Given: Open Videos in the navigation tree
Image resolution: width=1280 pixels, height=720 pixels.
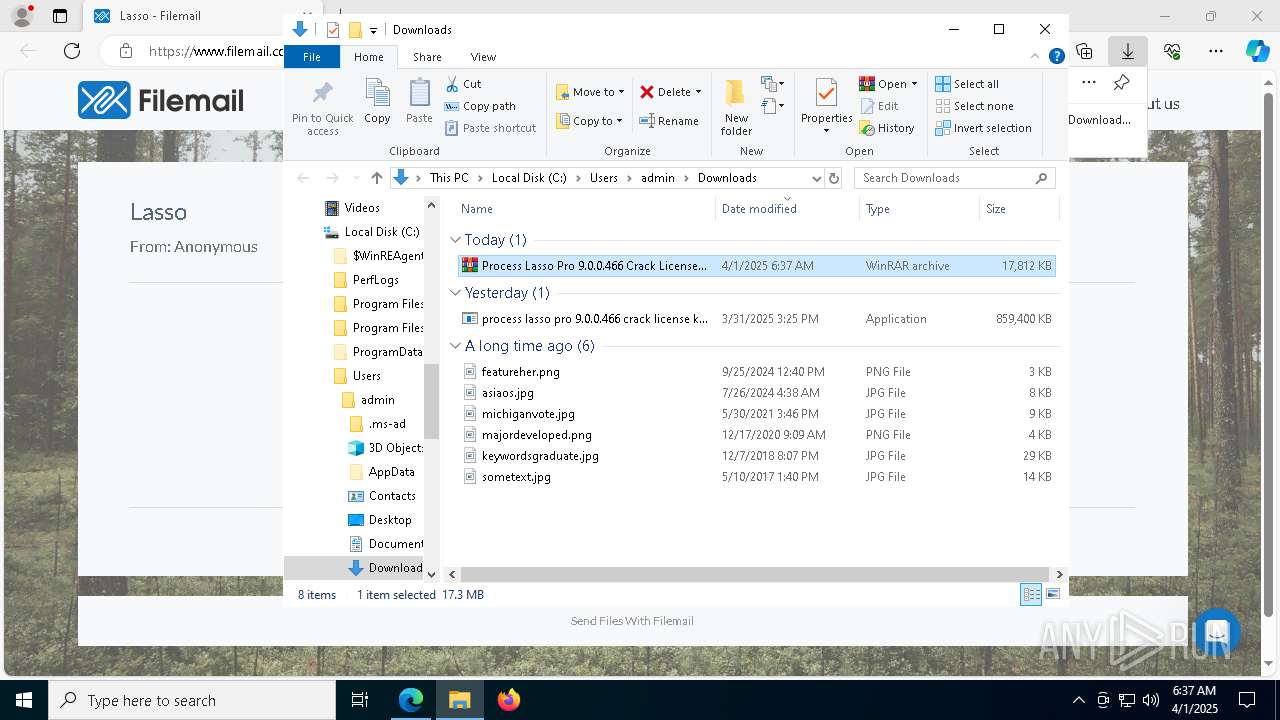Looking at the screenshot, I should pos(352,208).
